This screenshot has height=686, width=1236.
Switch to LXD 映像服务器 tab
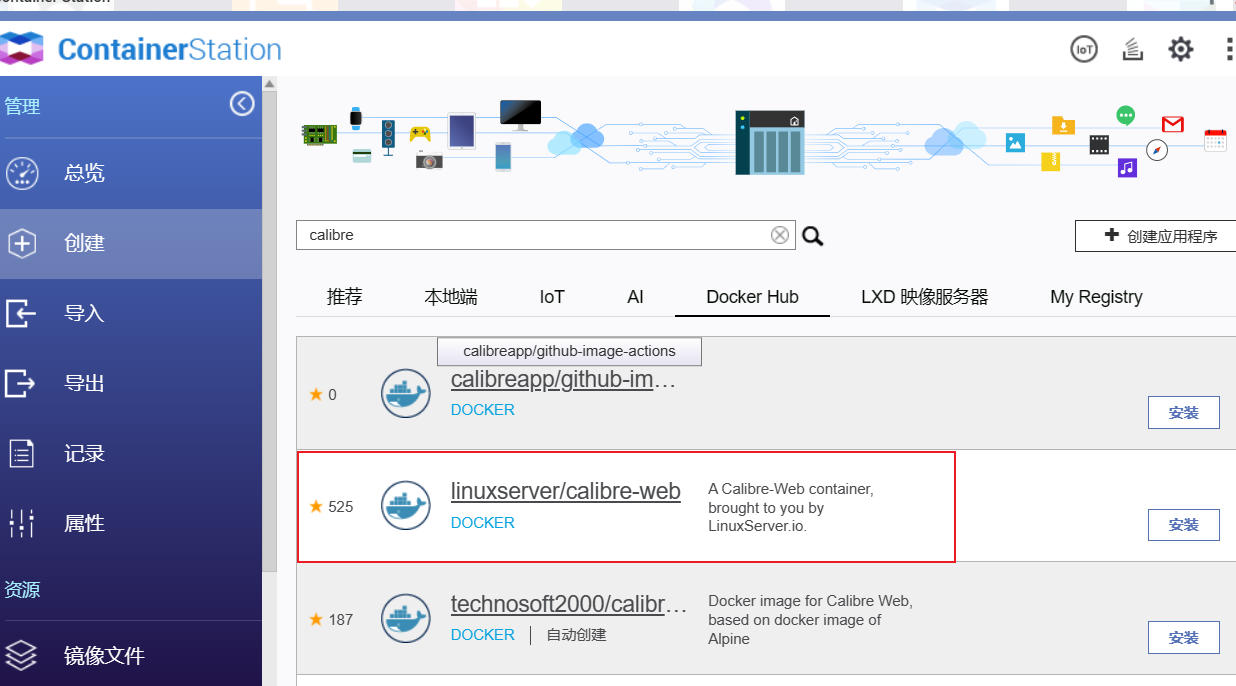point(925,297)
